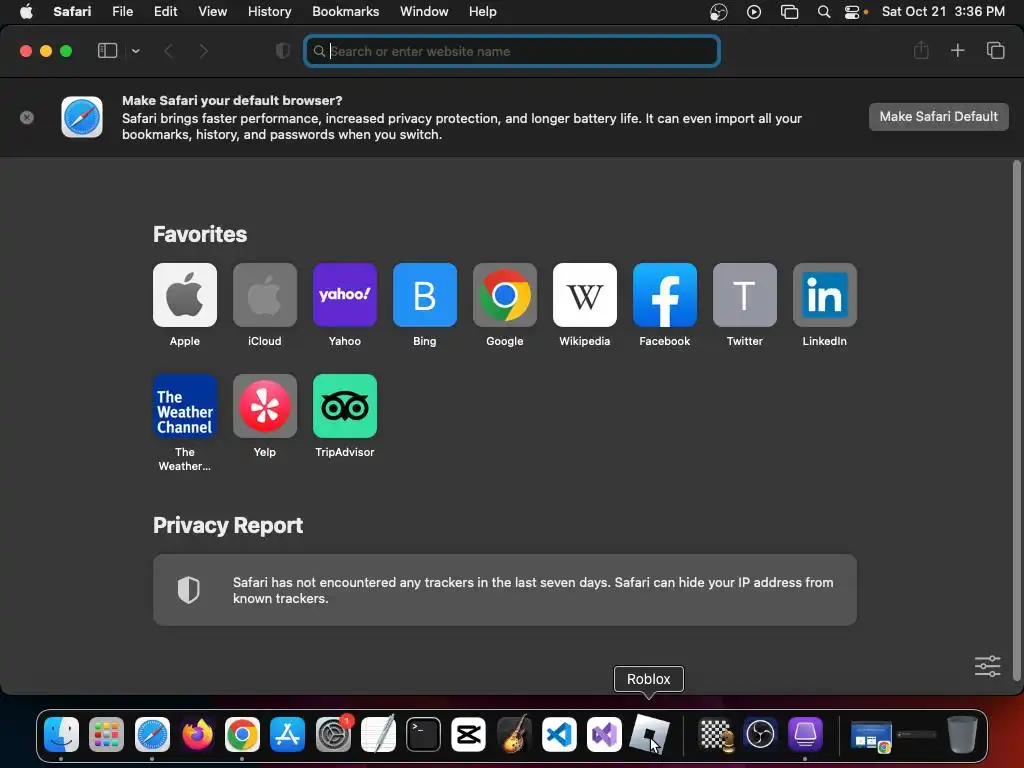Toggle the Safari sidebar
The width and height of the screenshot is (1024, 768).
pyautogui.click(x=107, y=51)
